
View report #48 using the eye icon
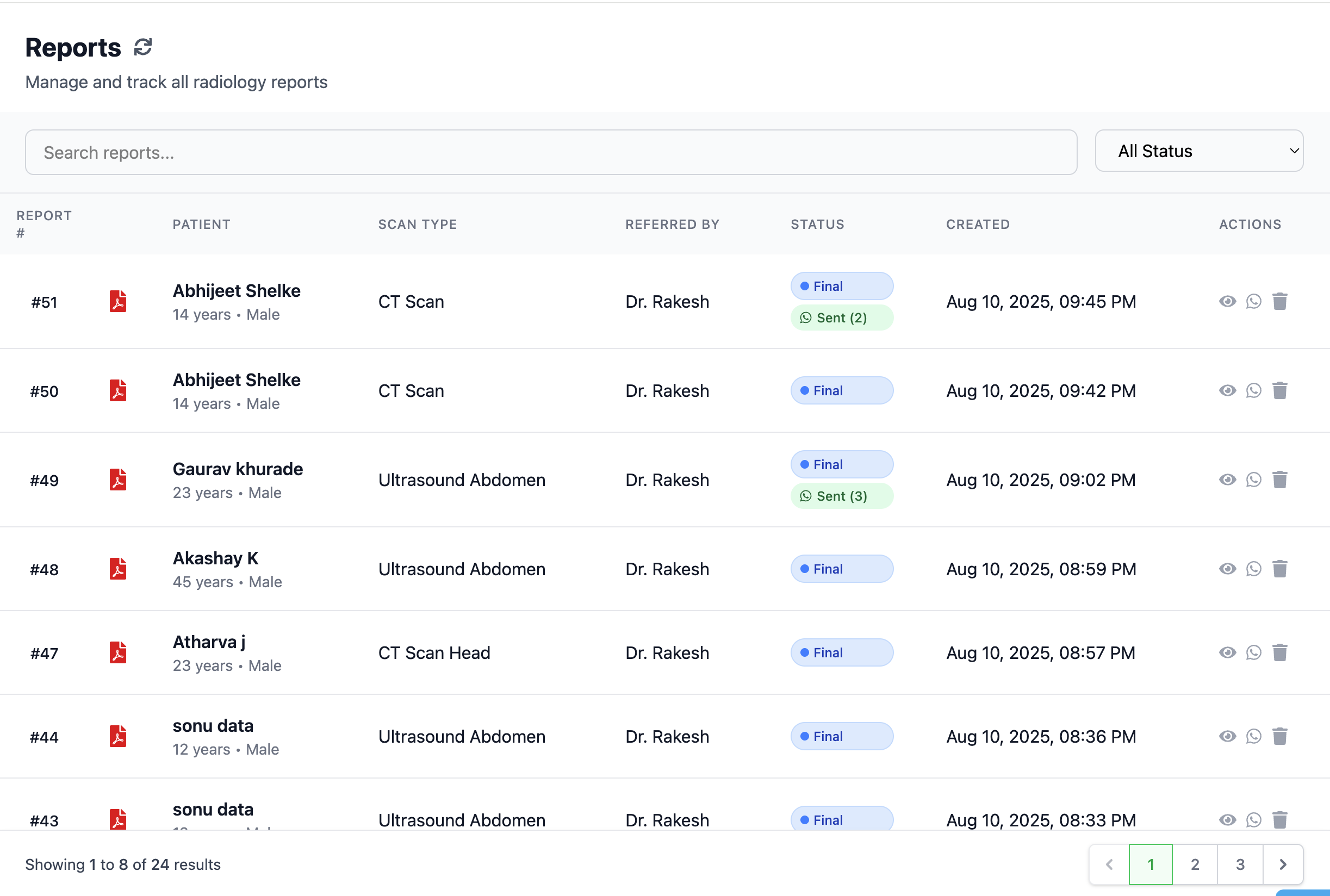(x=1227, y=569)
